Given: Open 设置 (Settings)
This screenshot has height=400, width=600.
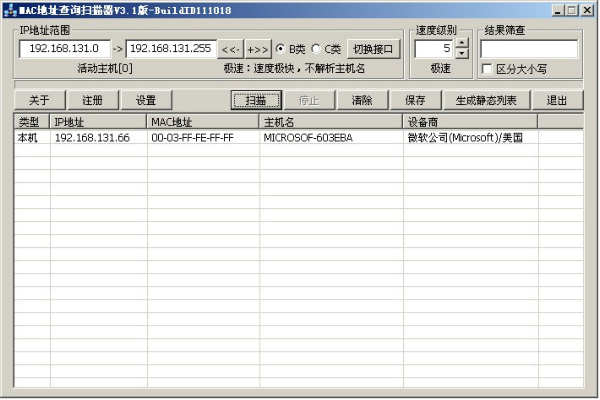Looking at the screenshot, I should pyautogui.click(x=146, y=100).
